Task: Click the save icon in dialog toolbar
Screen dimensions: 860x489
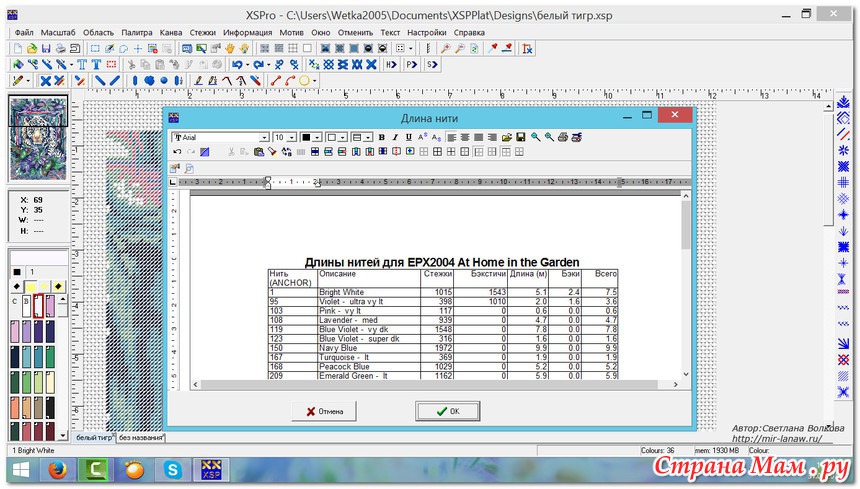Action: click(521, 137)
